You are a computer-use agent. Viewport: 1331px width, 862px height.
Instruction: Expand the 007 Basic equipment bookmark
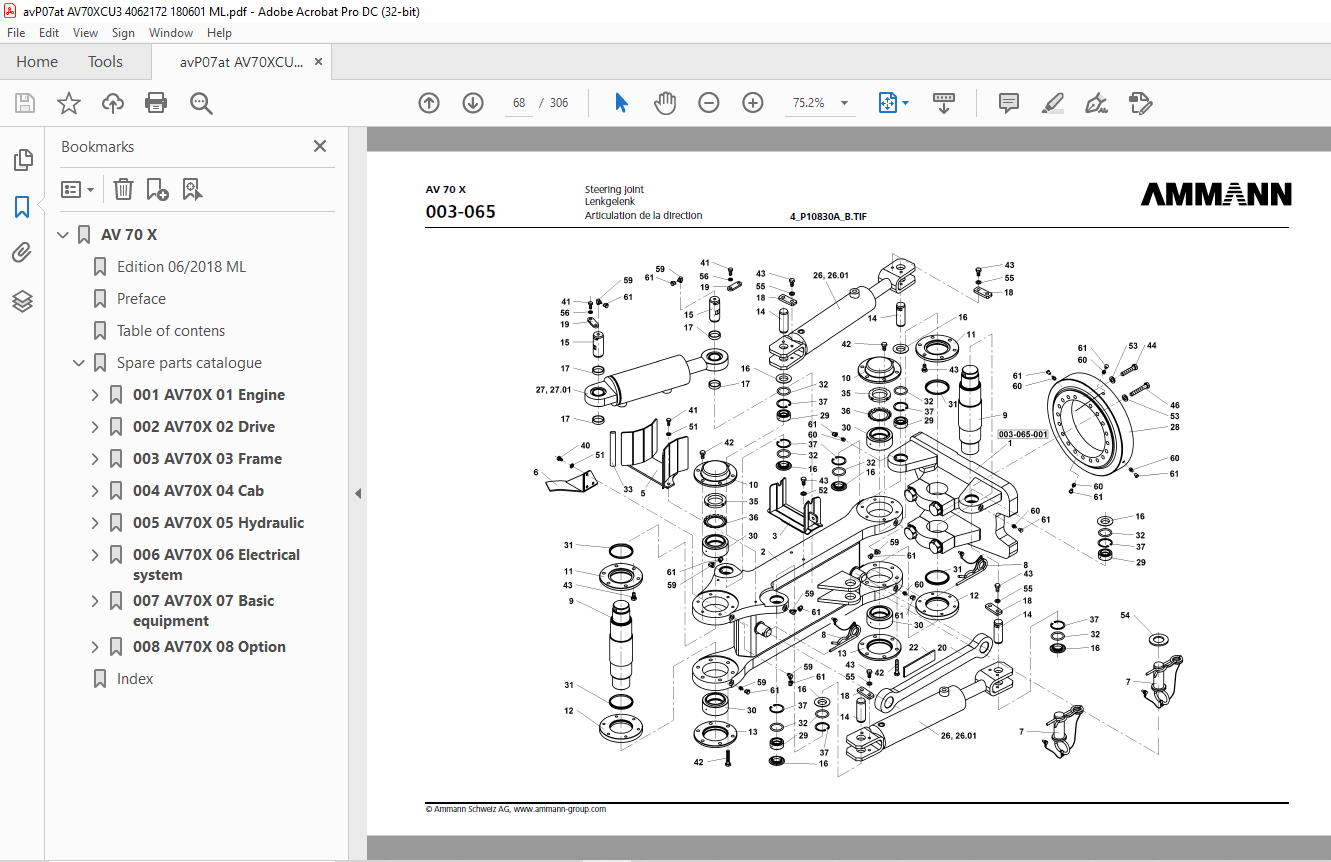coord(95,601)
